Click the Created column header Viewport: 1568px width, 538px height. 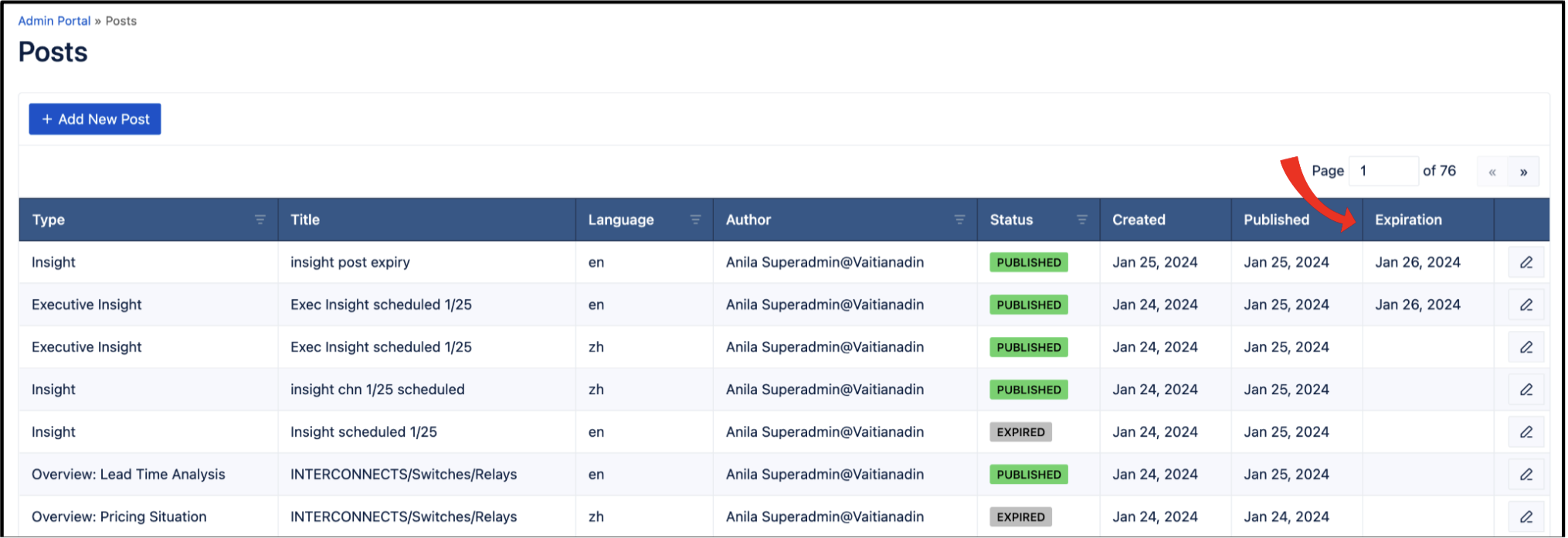(x=1139, y=220)
